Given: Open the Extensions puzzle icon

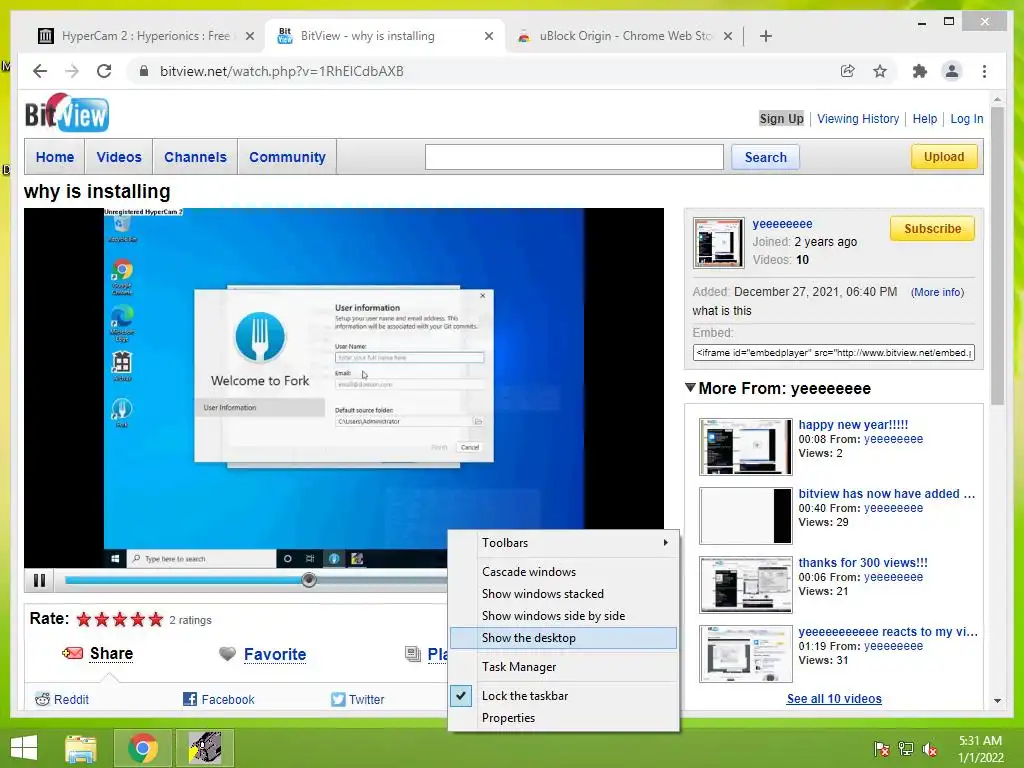Looking at the screenshot, I should click(920, 71).
